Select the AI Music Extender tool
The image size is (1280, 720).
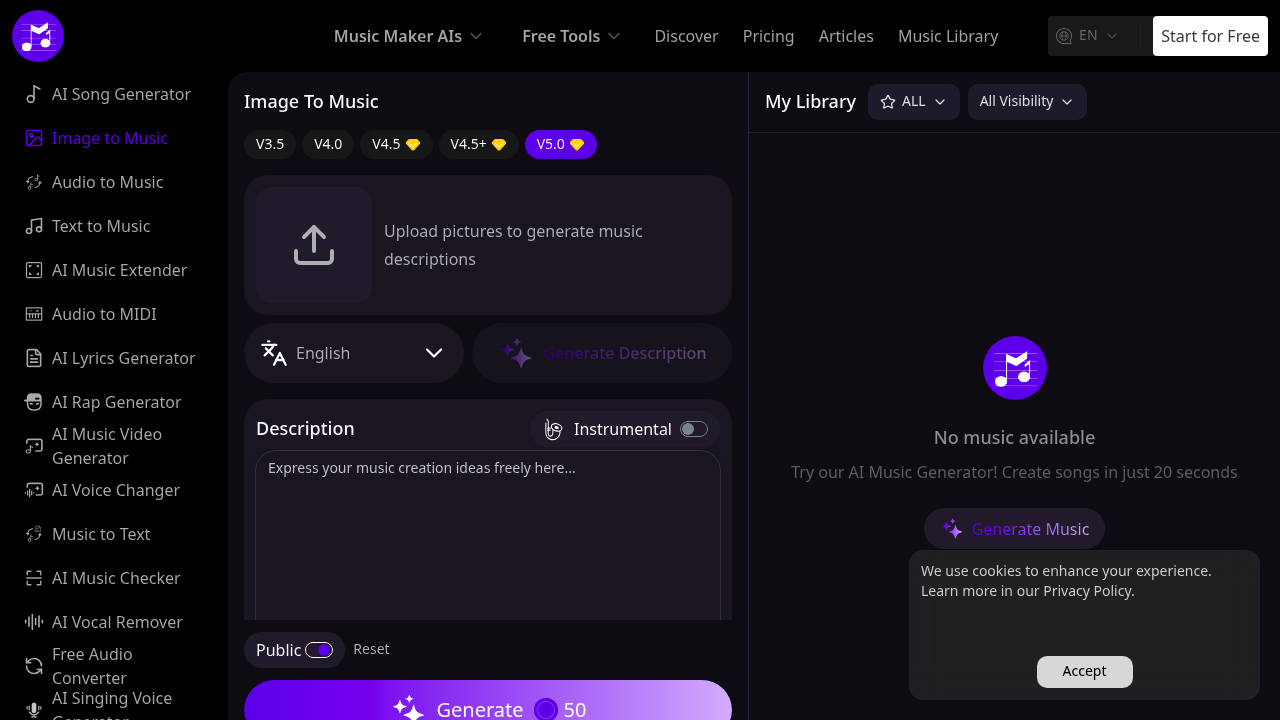(x=118, y=270)
